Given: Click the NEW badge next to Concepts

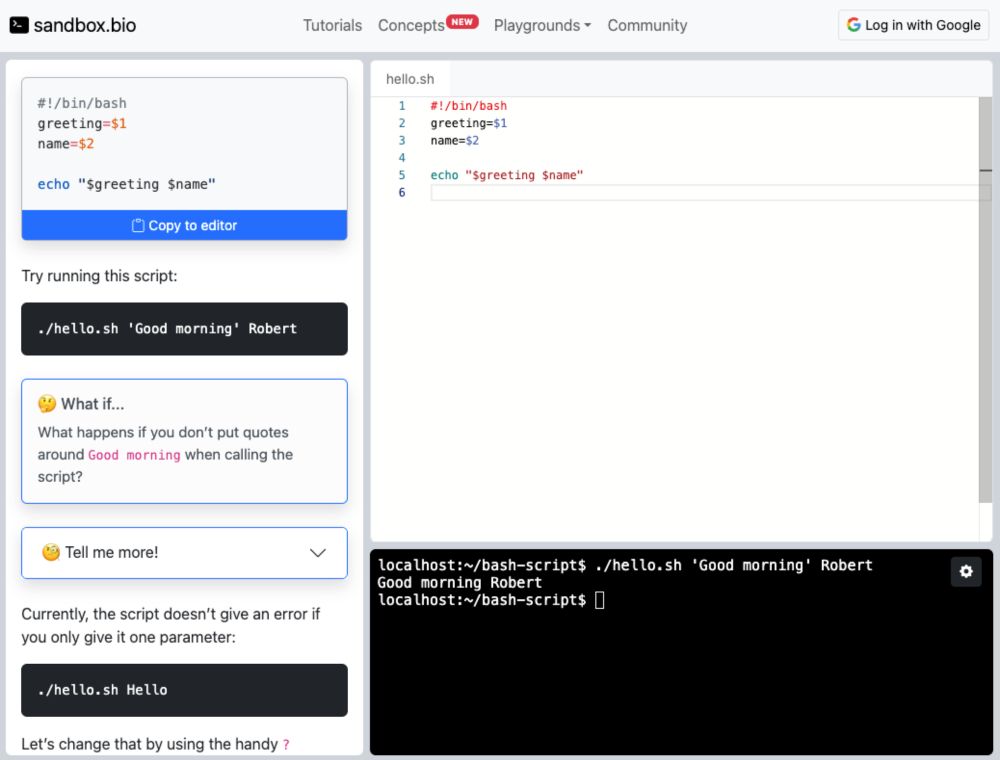Looking at the screenshot, I should 462,21.
